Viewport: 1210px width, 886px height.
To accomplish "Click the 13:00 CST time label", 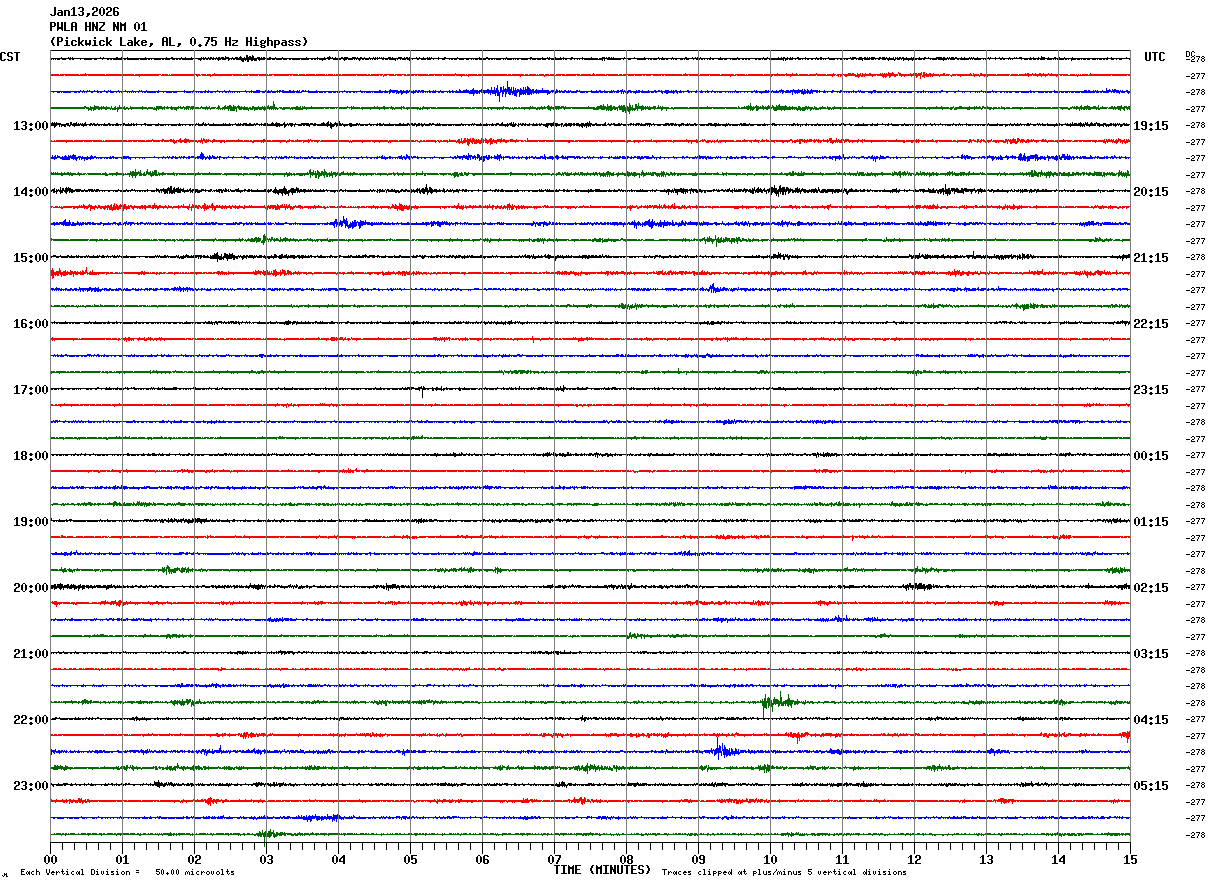I will click(x=31, y=126).
